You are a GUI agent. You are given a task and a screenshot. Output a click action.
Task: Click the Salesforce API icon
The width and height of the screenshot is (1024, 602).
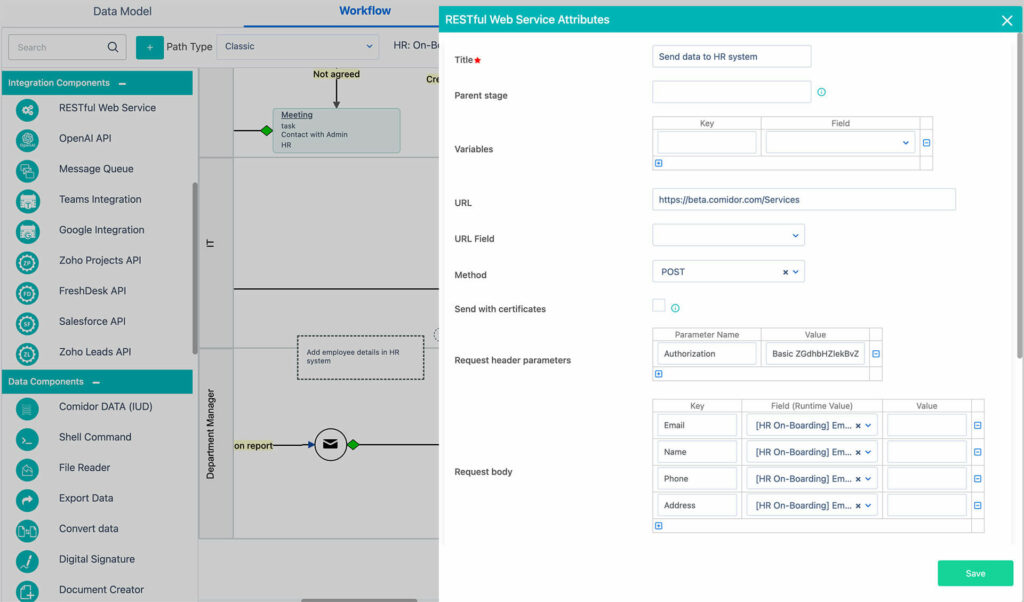pos(28,323)
